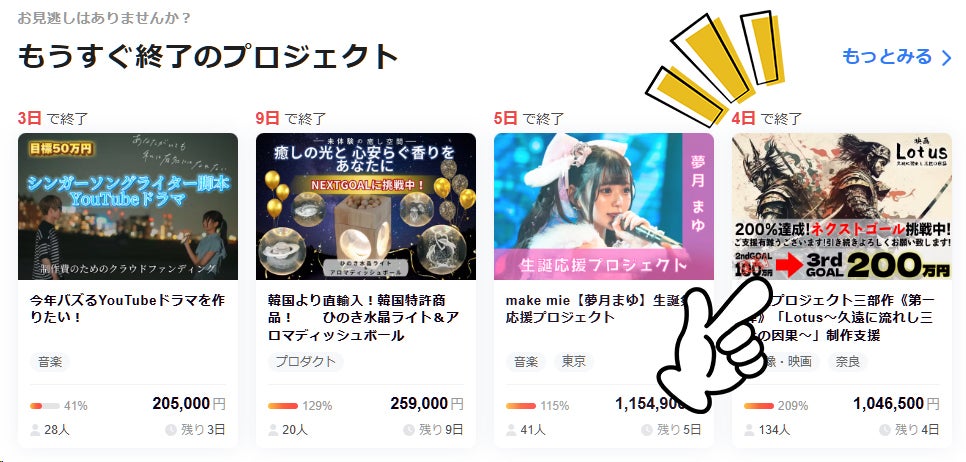
Task: Click the 209% funding progress bar
Action: 759,406
